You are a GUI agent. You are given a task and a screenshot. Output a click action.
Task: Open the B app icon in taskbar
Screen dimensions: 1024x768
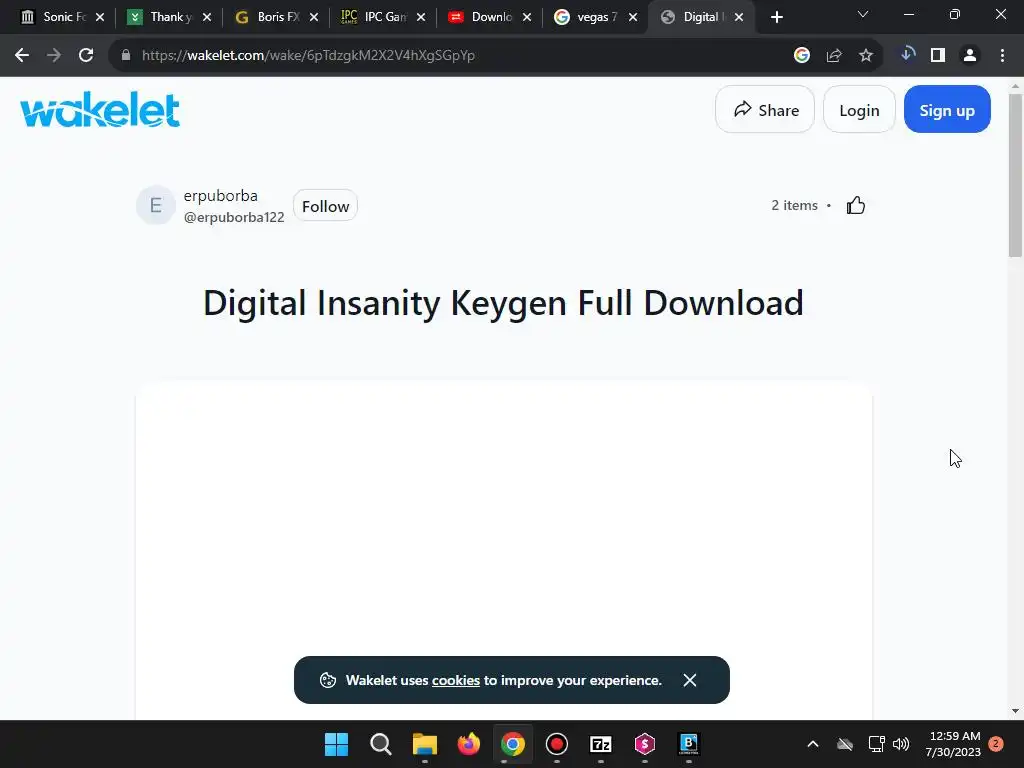click(x=688, y=744)
